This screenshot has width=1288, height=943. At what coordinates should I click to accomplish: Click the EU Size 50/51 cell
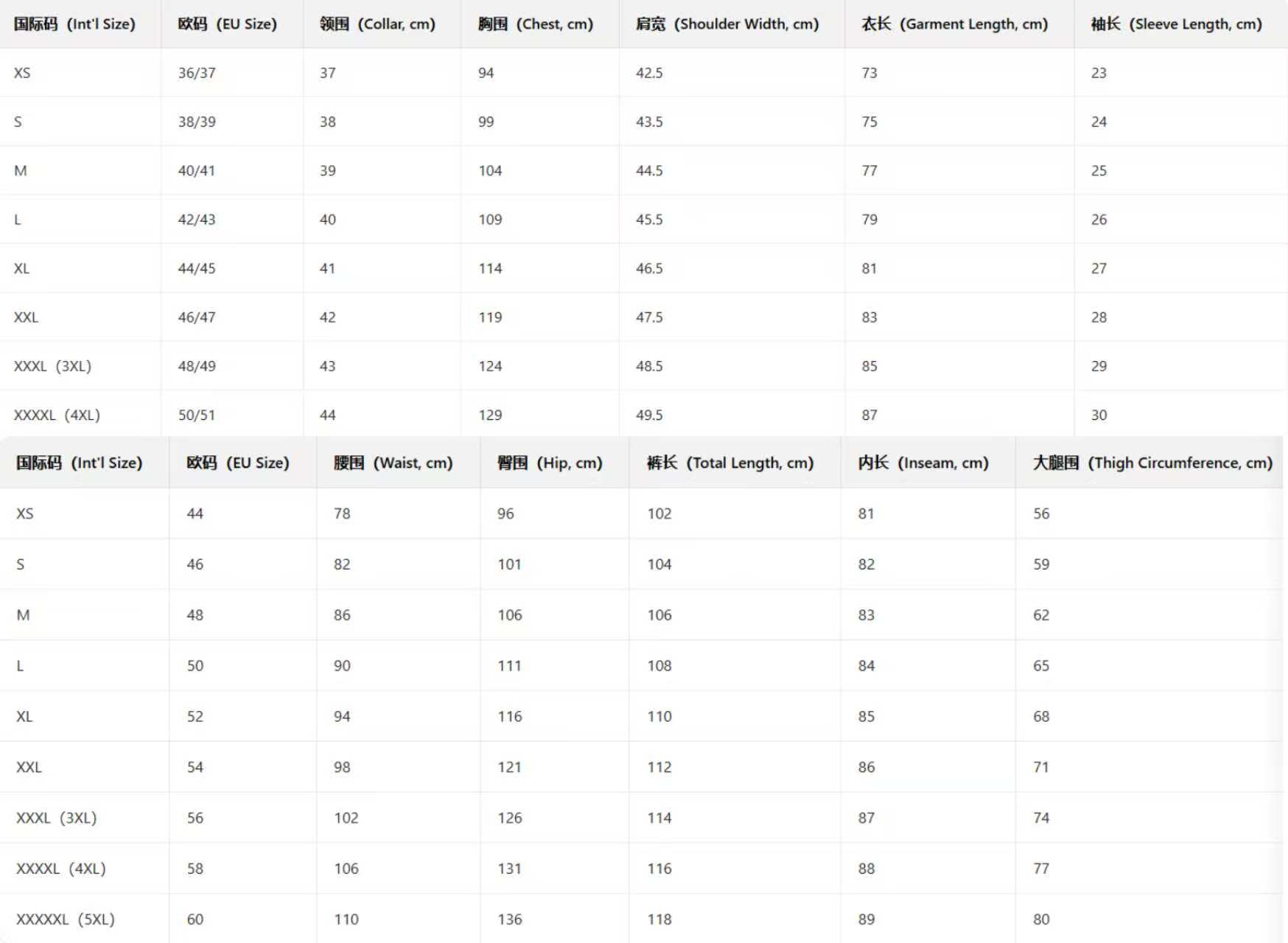197,415
